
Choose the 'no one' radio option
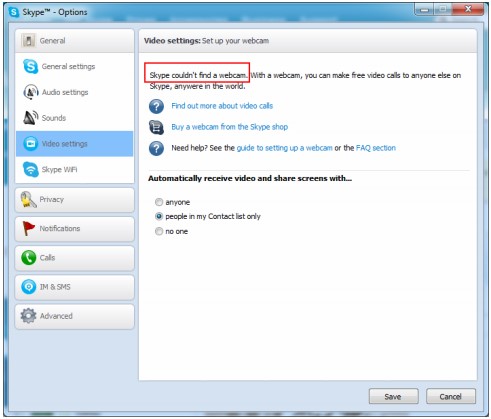click(159, 231)
